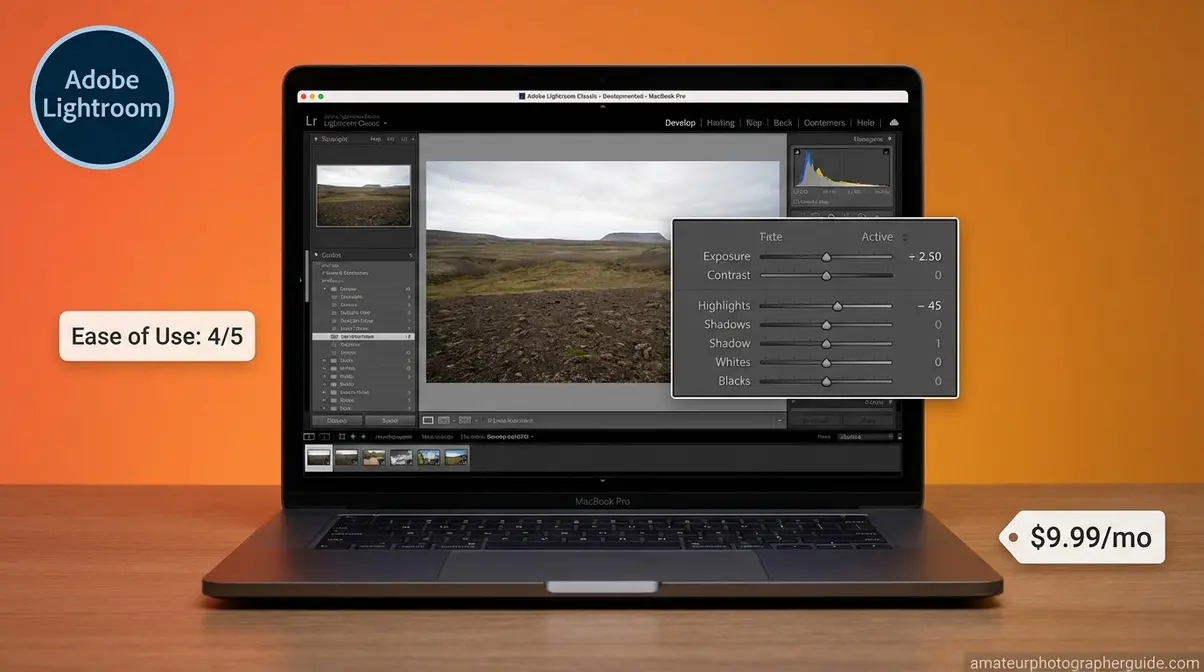Switch to the Develop module
Viewport: 1204px width, 672px height.
click(x=680, y=122)
